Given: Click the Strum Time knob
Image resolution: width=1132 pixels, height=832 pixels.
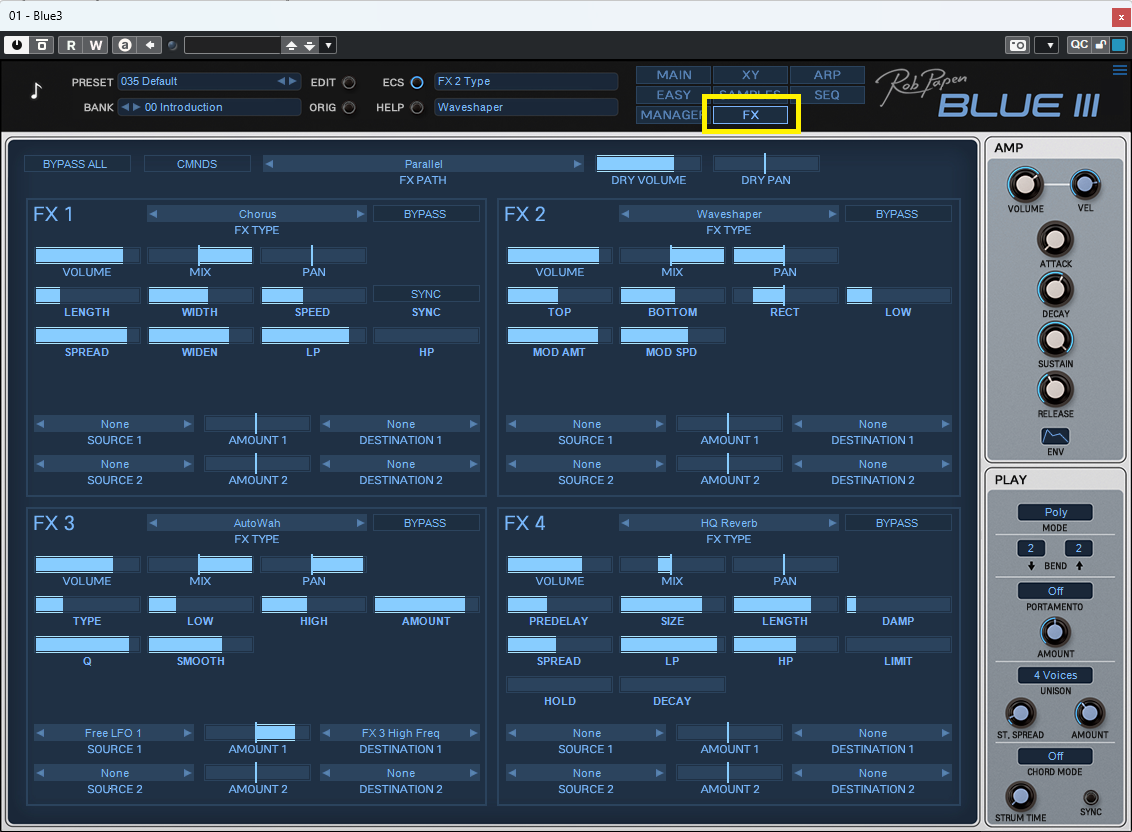Looking at the screenshot, I should [1020, 797].
